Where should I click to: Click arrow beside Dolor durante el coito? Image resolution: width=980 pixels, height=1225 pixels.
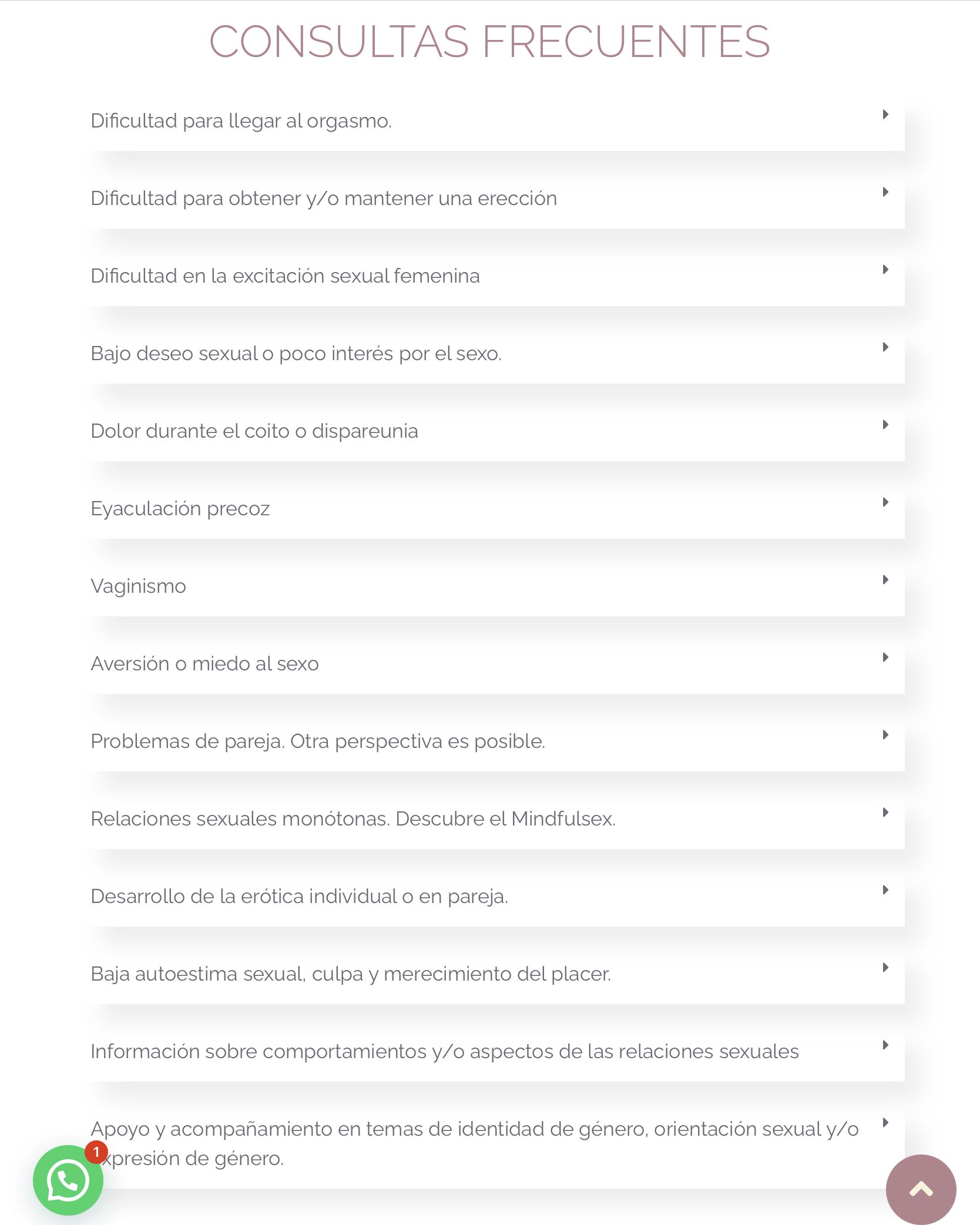coord(885,425)
